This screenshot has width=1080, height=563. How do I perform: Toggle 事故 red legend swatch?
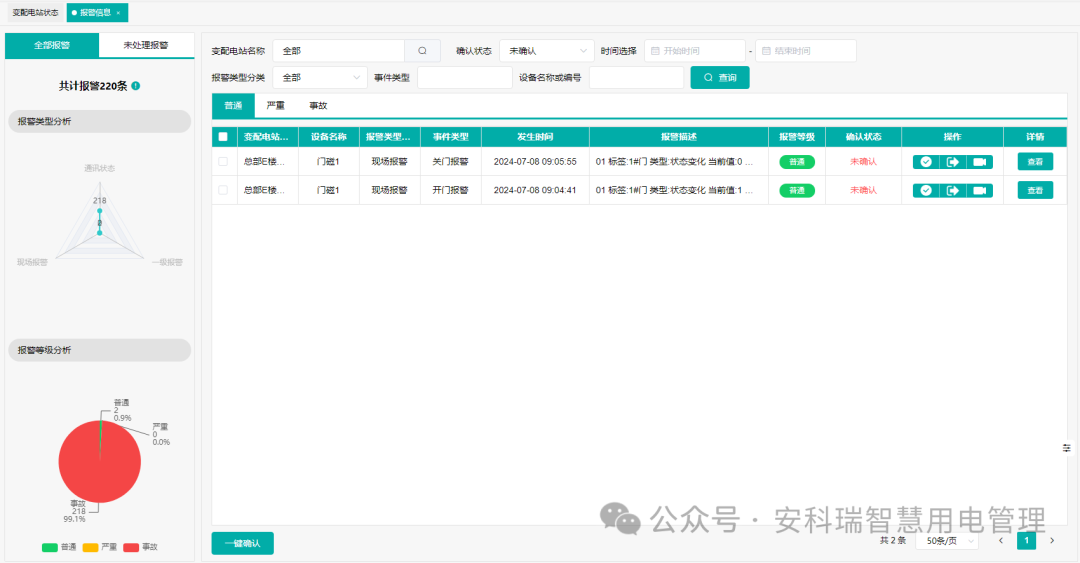(x=131, y=548)
